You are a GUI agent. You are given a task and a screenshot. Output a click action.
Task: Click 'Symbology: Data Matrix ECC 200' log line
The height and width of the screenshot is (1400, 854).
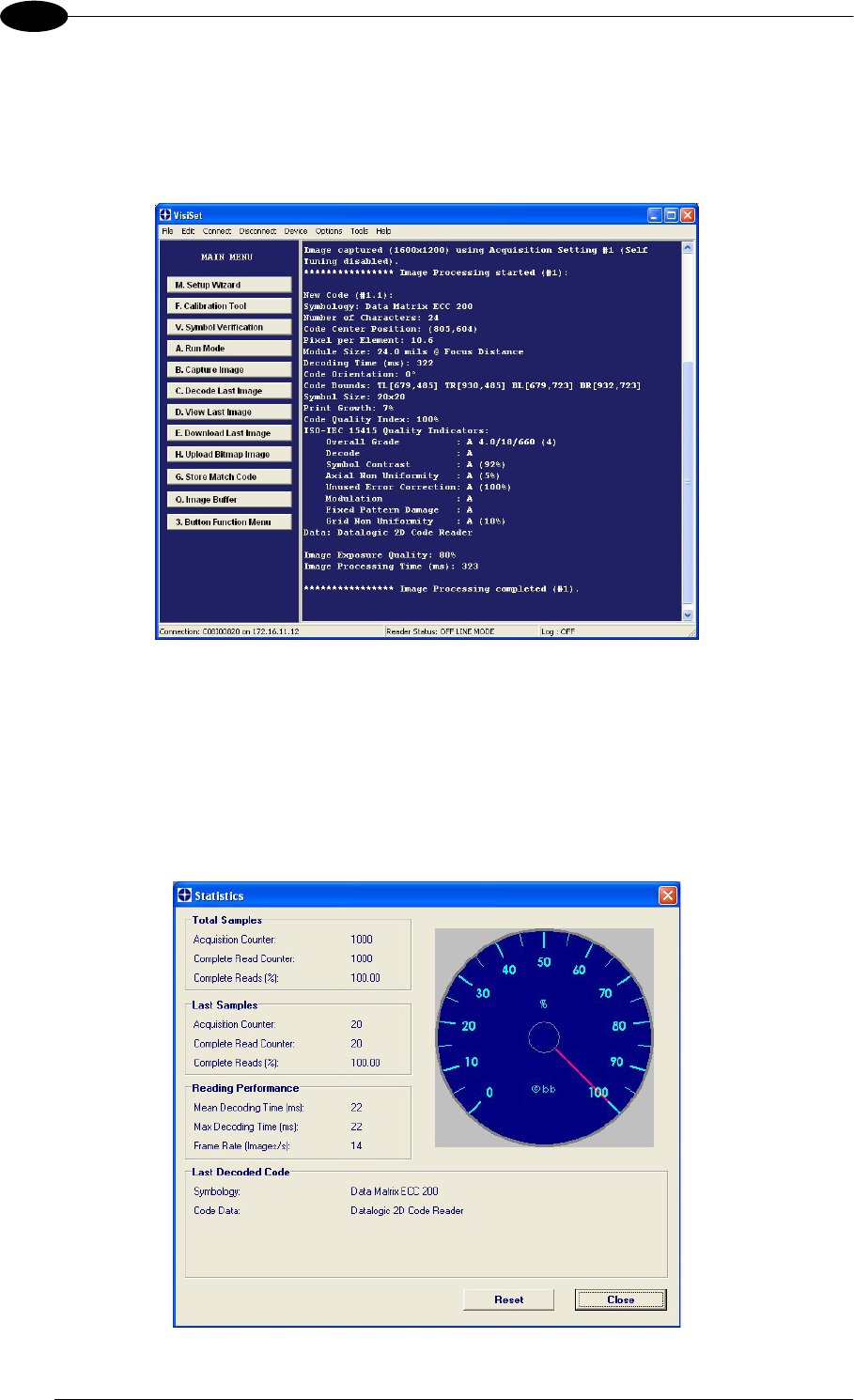(x=388, y=306)
